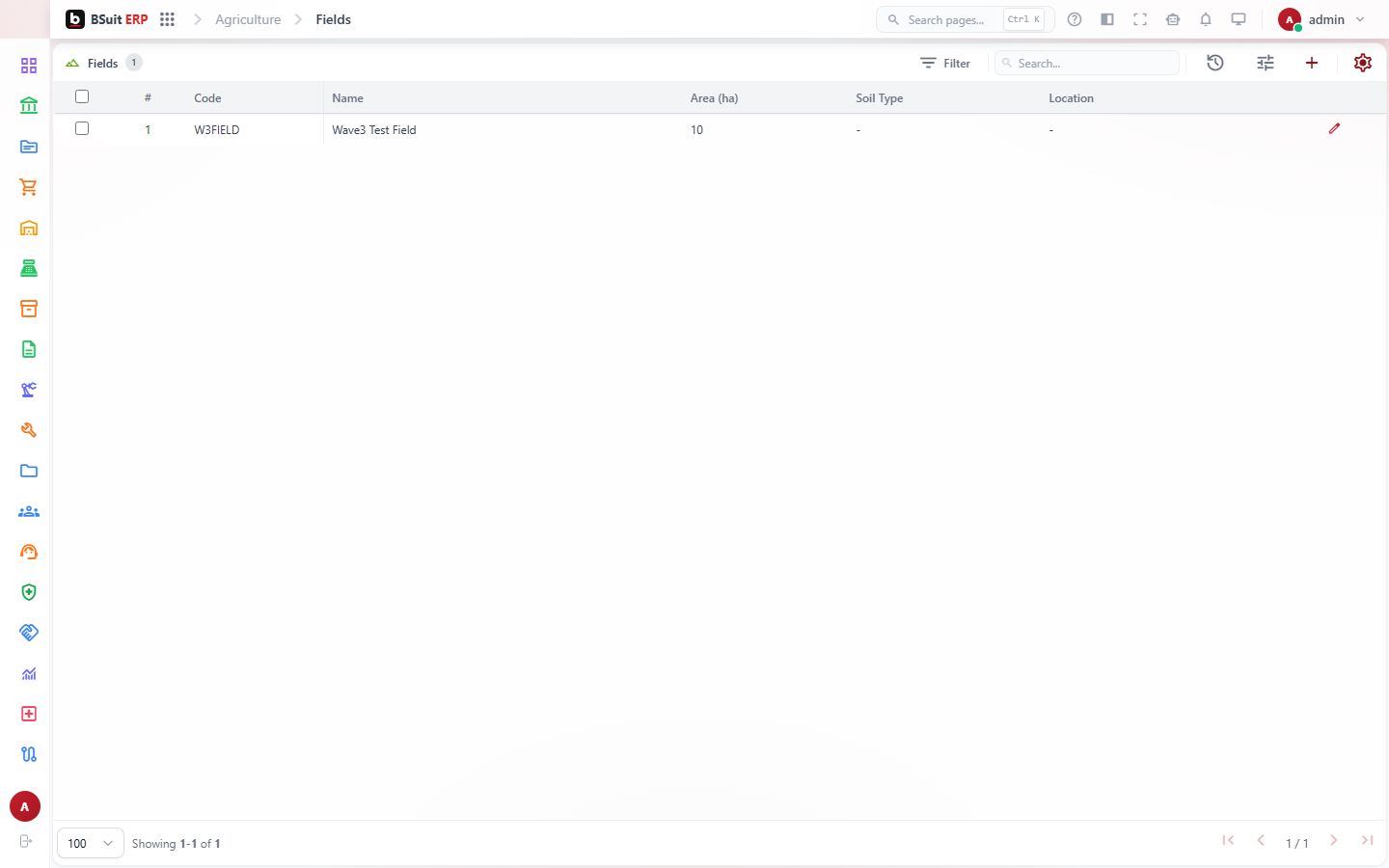Go to Agriculture in the breadcrumb

248,19
